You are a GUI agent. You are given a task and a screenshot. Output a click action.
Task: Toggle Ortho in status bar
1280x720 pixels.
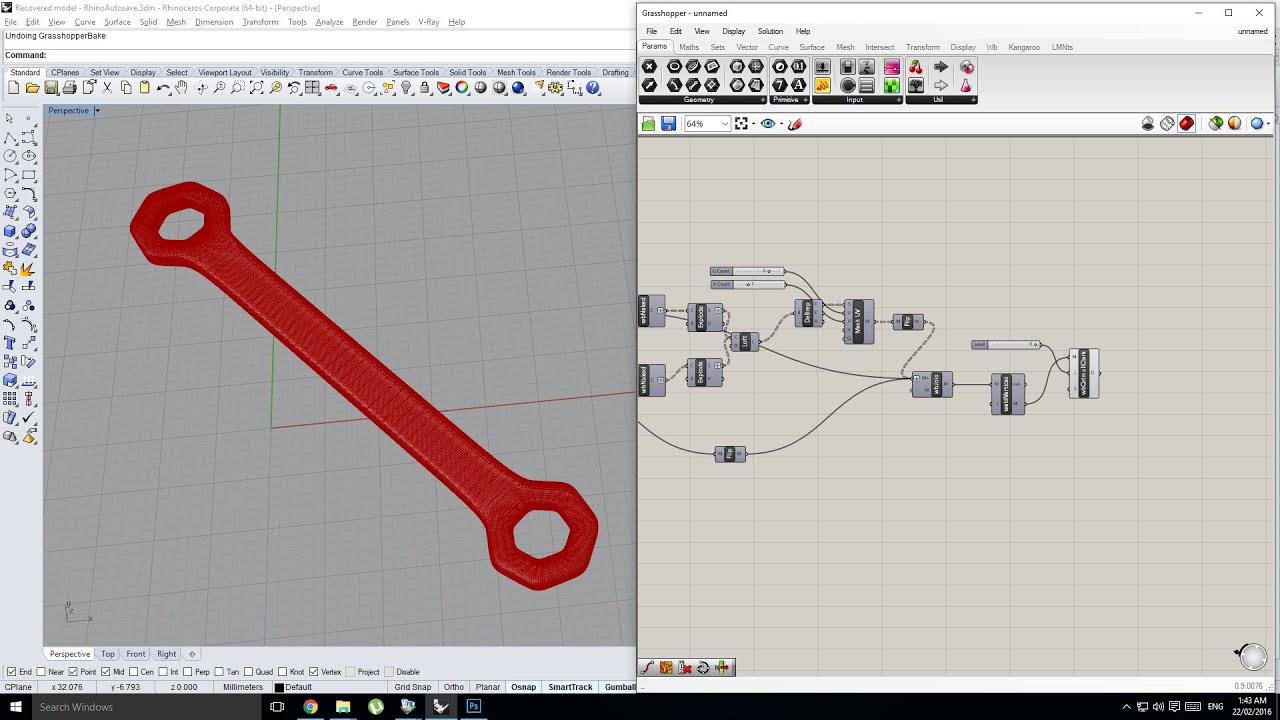click(453, 687)
